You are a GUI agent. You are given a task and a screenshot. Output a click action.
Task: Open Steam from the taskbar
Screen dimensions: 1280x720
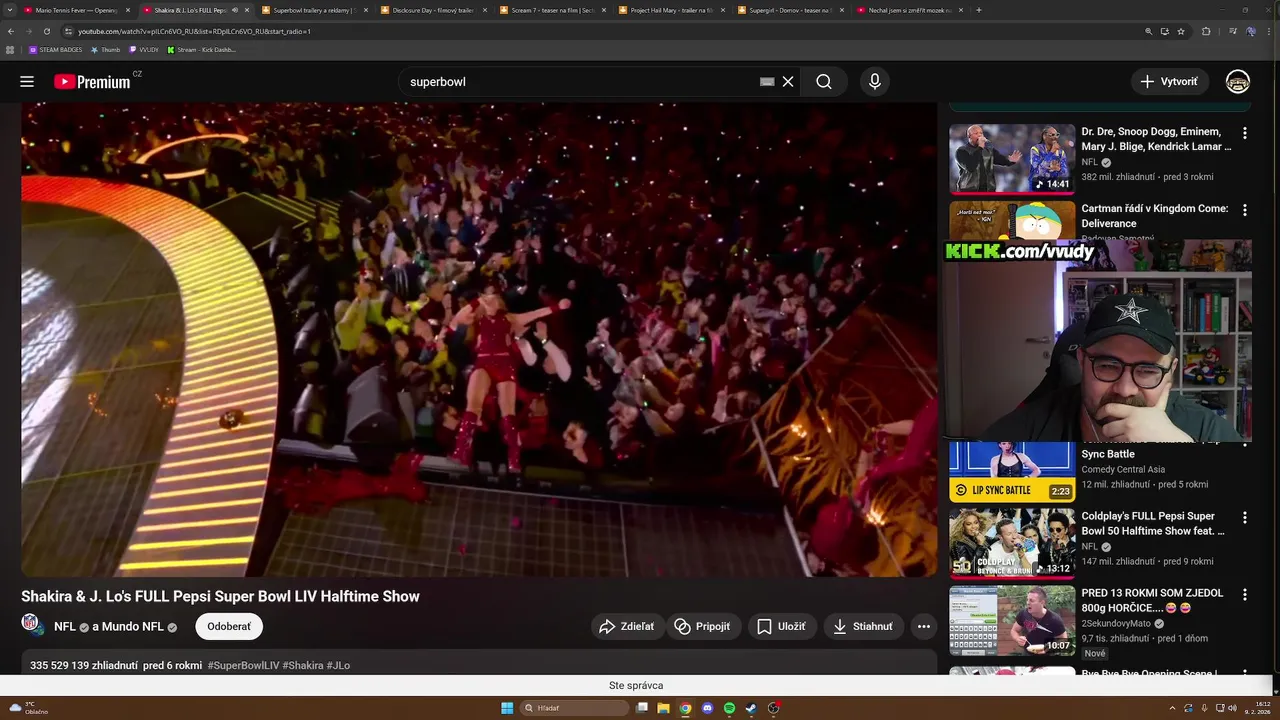(751, 708)
